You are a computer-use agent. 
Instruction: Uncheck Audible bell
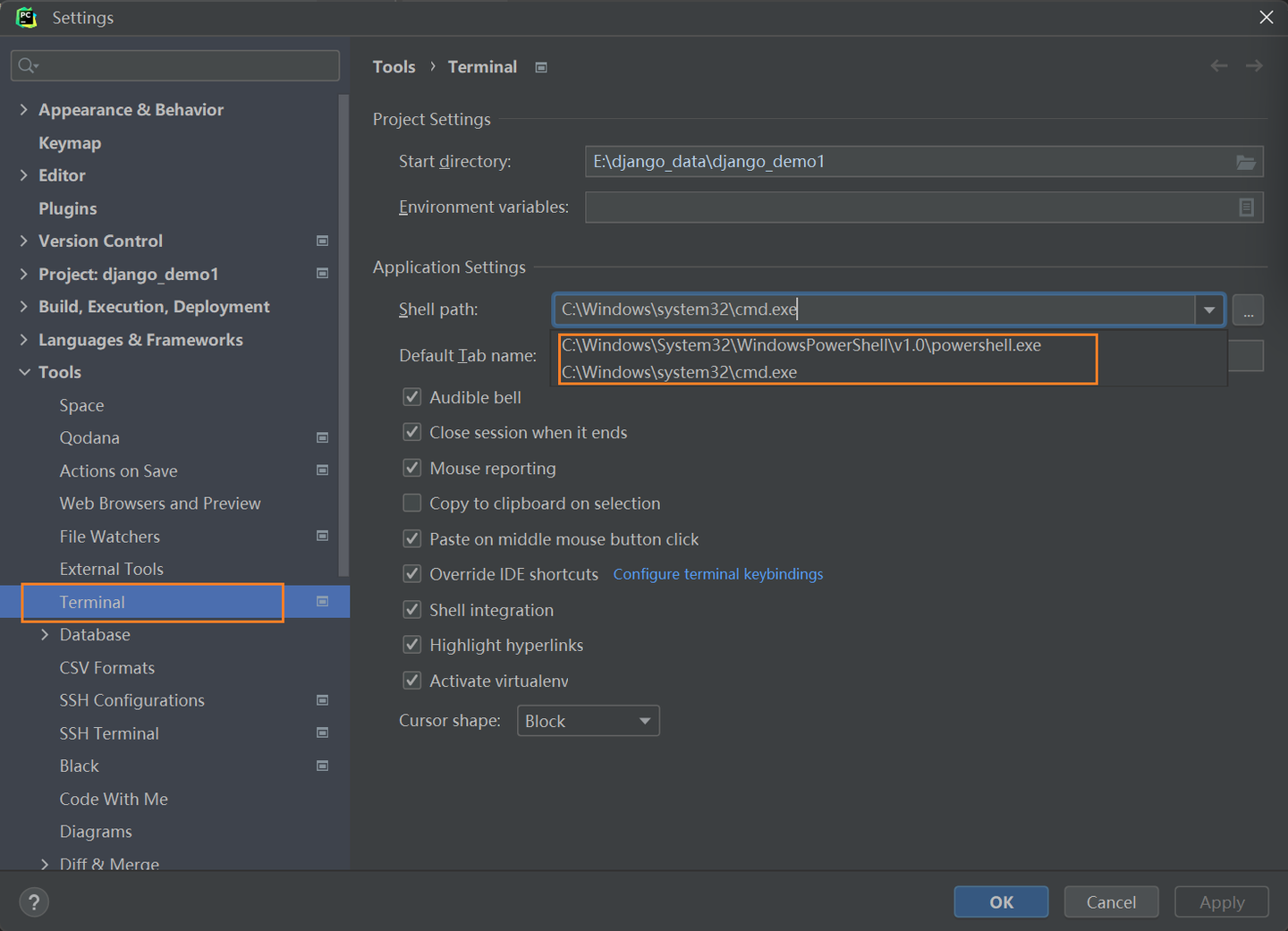pos(411,396)
